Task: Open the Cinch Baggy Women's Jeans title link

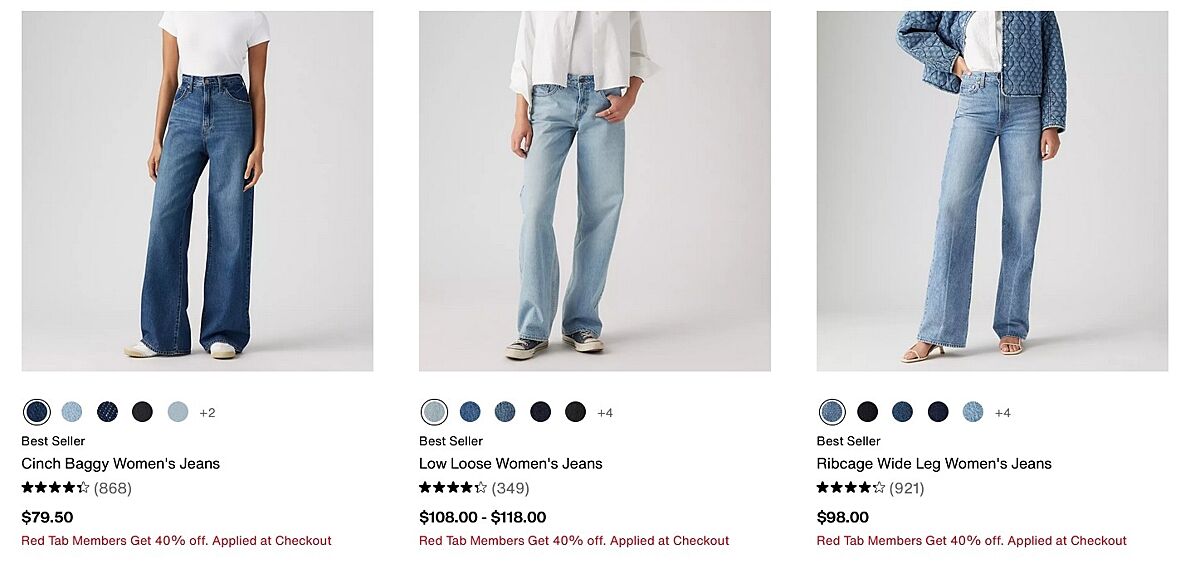Action: [120, 464]
